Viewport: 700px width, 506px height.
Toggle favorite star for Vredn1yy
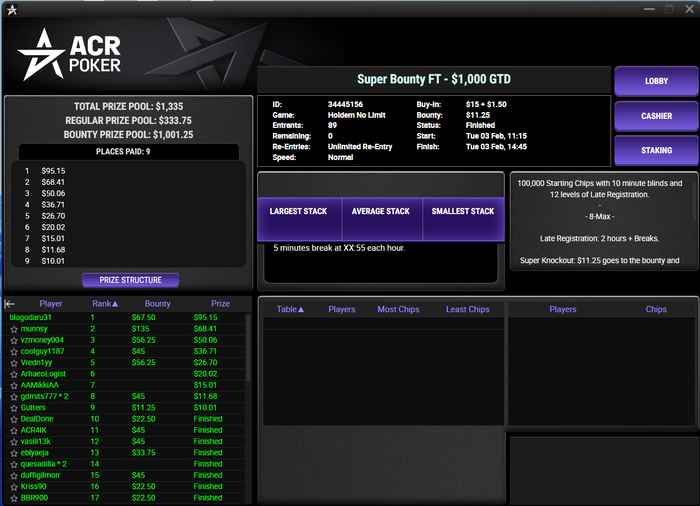coord(14,363)
